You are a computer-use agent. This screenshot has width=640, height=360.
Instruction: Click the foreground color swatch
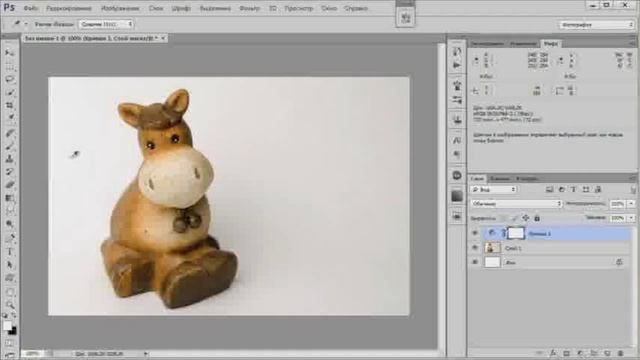pos(8,325)
